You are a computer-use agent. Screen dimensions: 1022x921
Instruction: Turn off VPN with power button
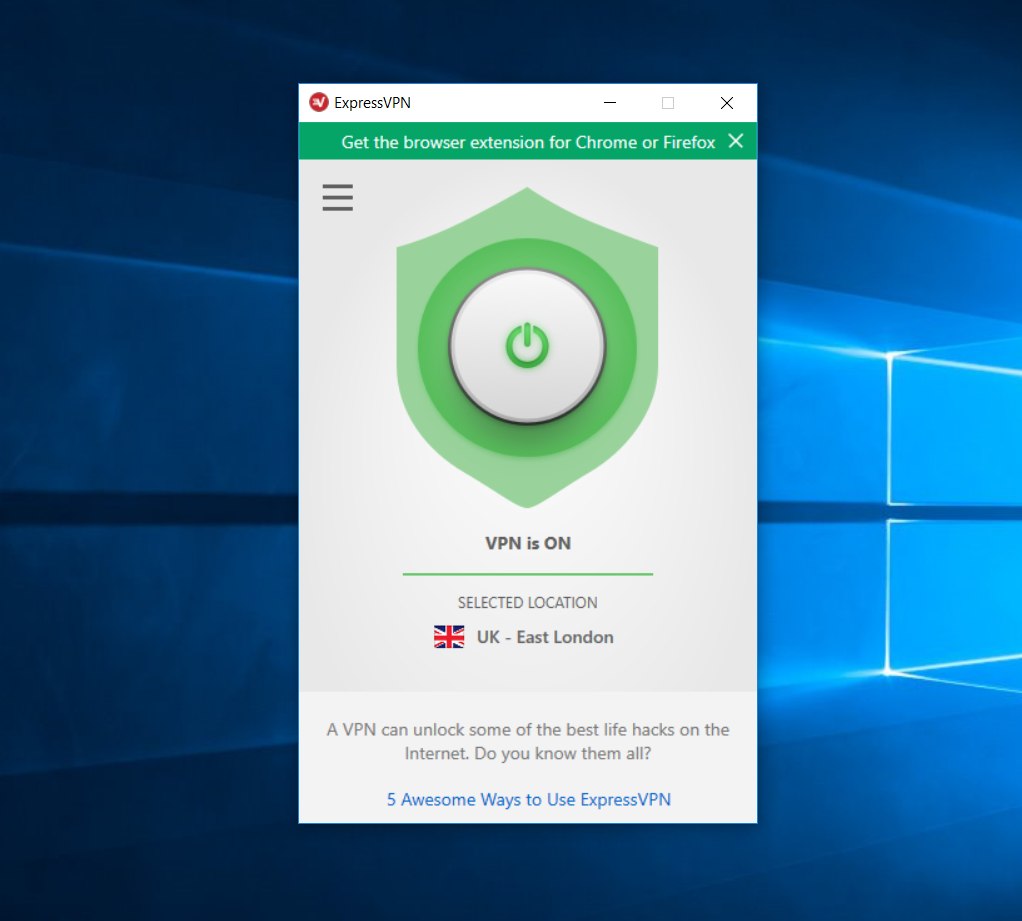(x=527, y=346)
